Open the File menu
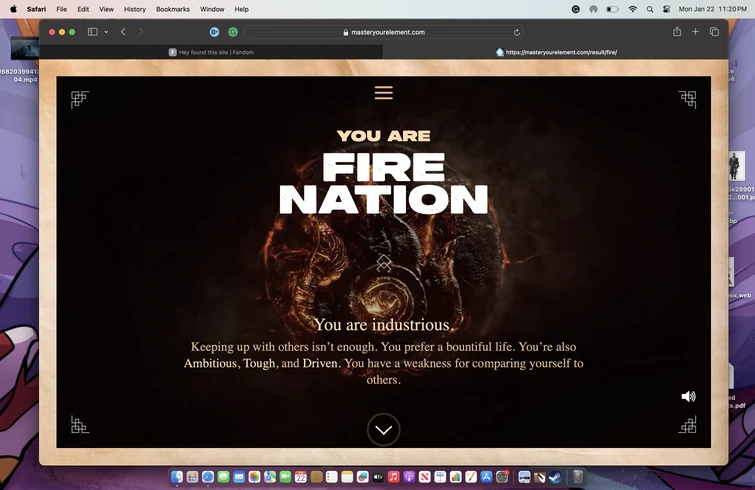Screen dimensions: 755x490 62,9
